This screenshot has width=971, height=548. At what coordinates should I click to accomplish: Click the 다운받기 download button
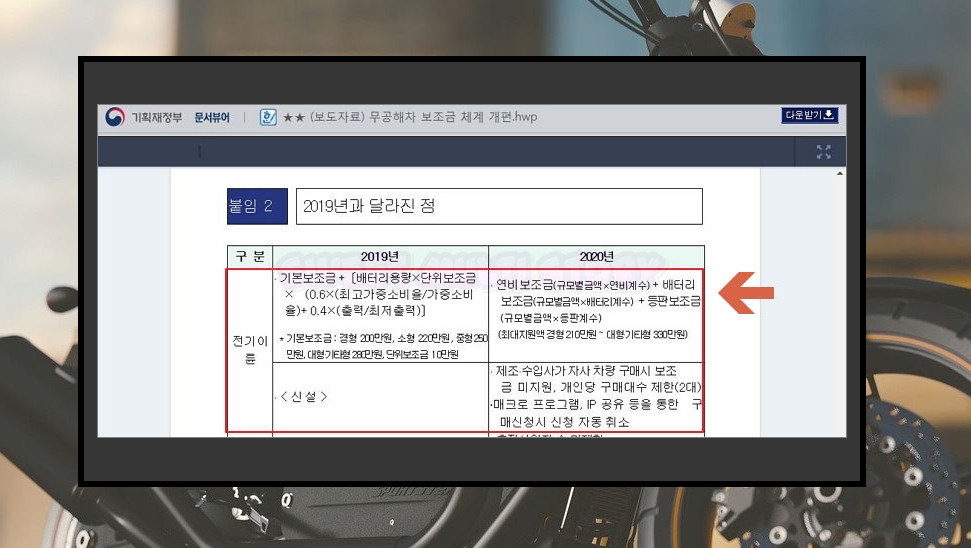pos(809,115)
